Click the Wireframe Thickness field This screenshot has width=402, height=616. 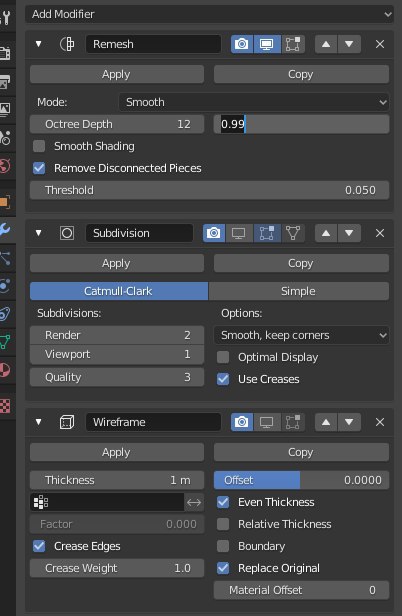coord(117,480)
